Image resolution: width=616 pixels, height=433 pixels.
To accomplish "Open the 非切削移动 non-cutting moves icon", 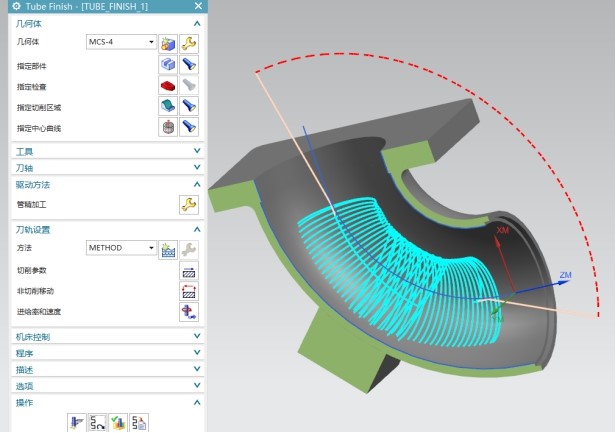I will tap(188, 291).
